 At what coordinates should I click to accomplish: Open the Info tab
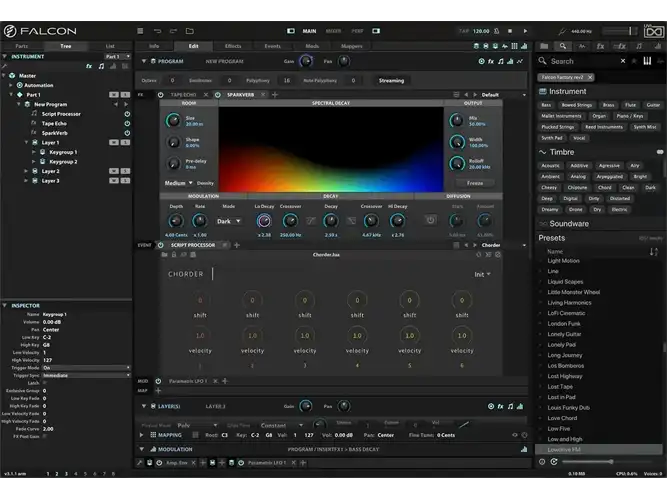coord(154,46)
